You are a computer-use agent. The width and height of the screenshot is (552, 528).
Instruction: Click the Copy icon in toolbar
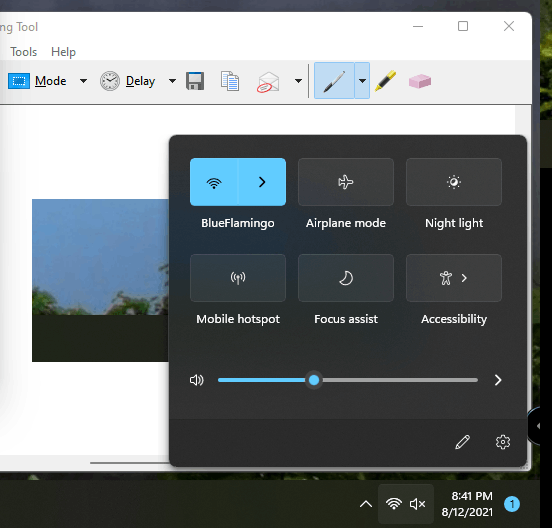click(230, 81)
